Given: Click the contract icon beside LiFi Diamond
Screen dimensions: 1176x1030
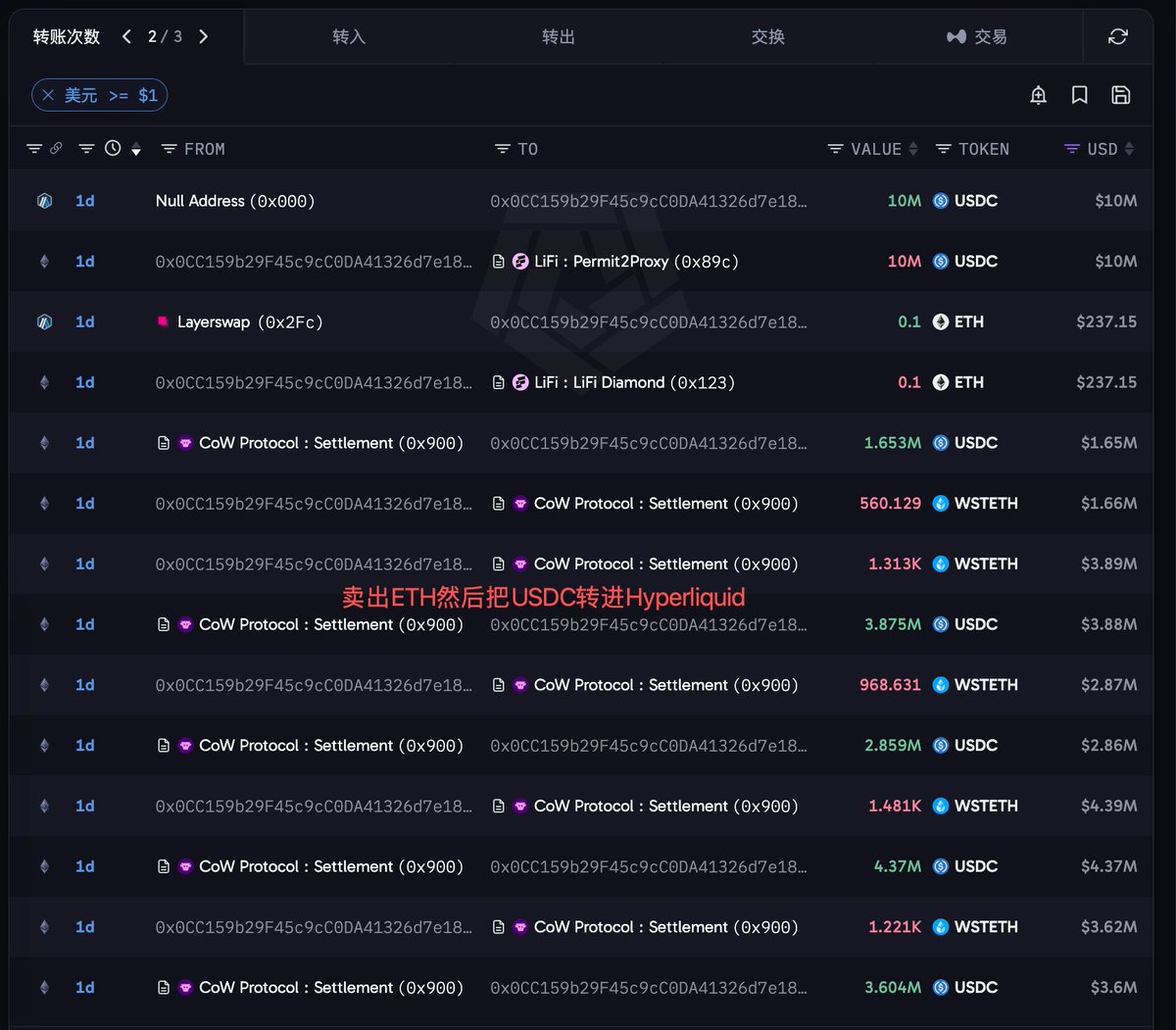Looking at the screenshot, I should (x=499, y=382).
